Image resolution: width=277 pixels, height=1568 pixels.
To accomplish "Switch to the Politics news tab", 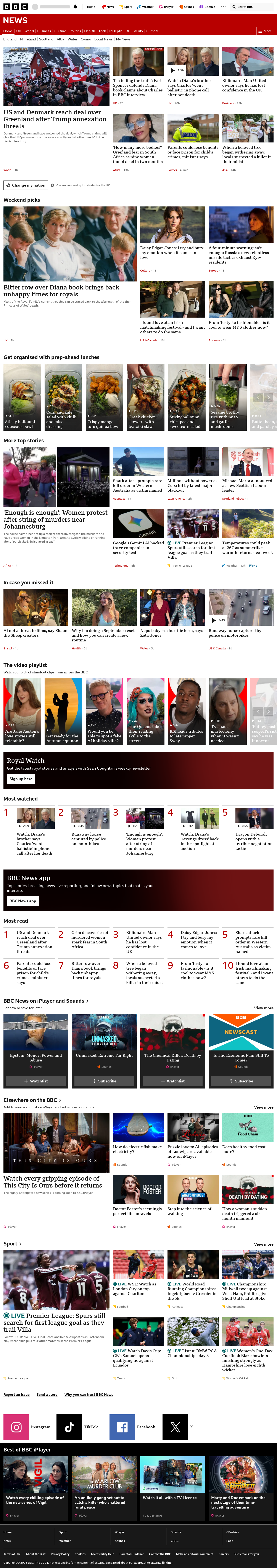I will click(75, 31).
